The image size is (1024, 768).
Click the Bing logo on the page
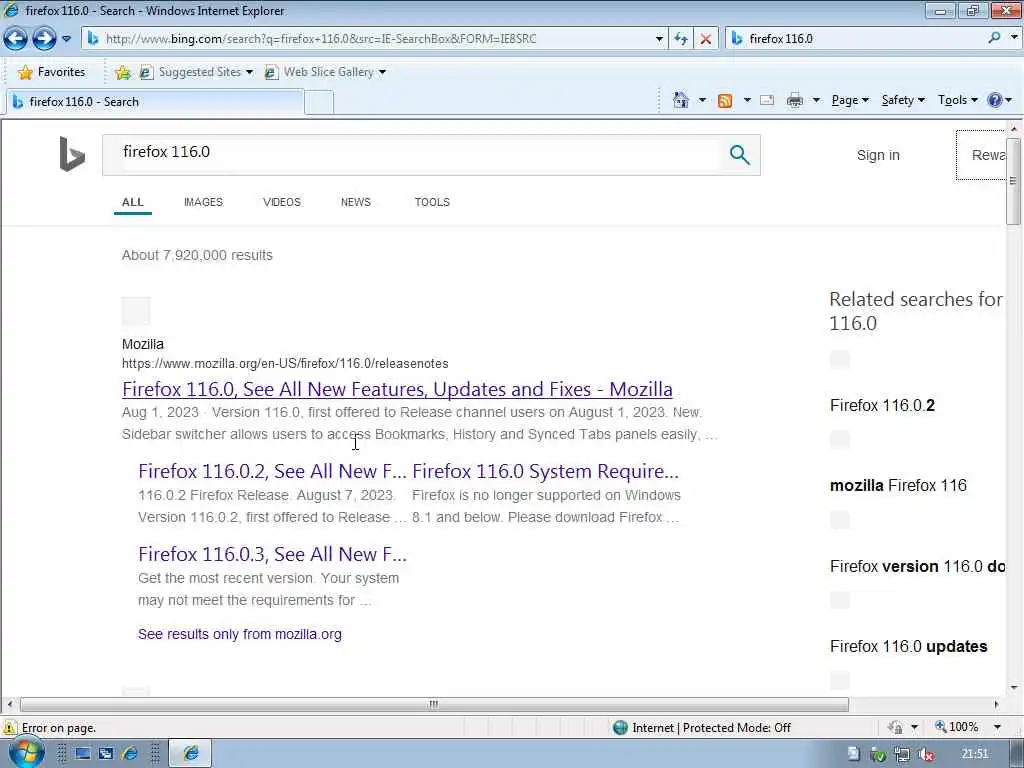(x=72, y=154)
